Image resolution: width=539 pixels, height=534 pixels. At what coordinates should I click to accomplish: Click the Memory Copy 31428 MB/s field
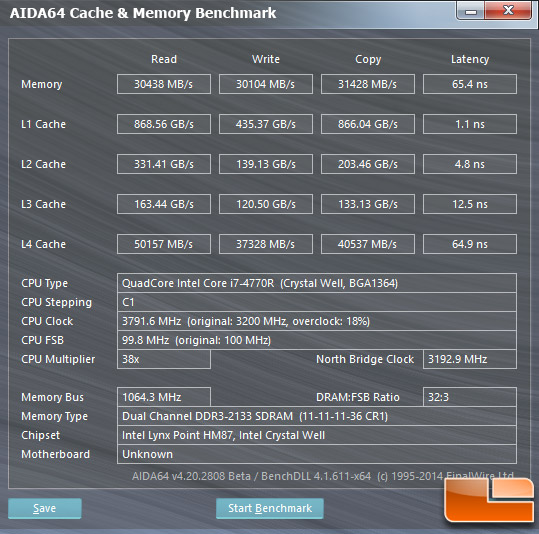pyautogui.click(x=368, y=84)
